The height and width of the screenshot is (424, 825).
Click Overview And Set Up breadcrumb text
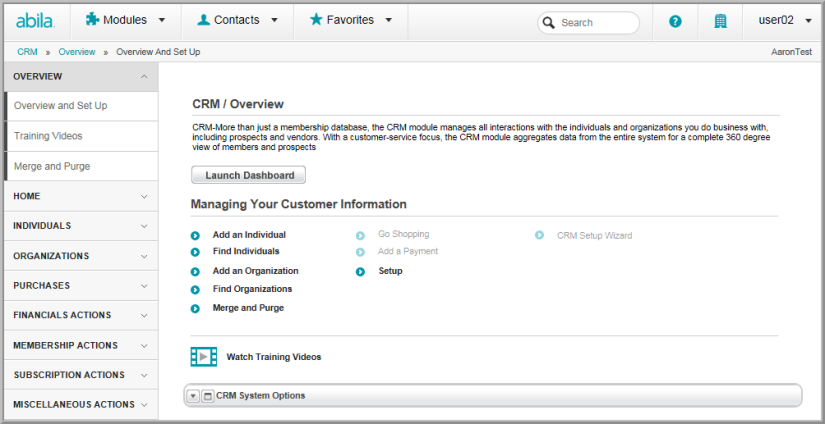pos(158,52)
